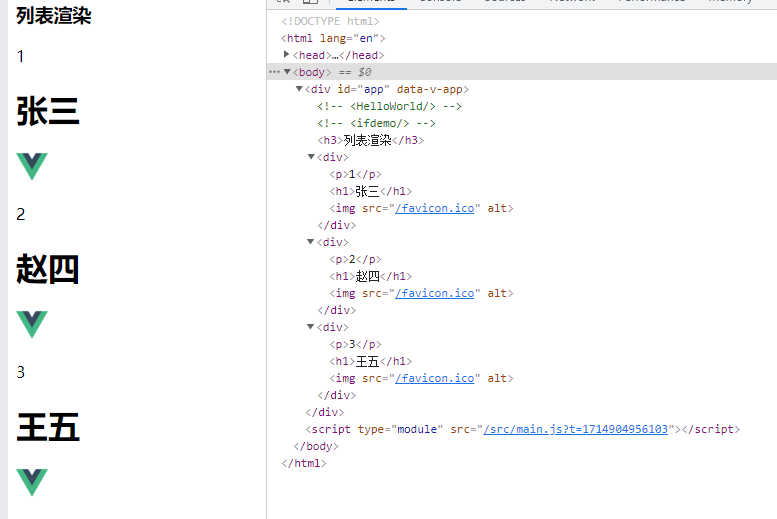Click the 列表渲染 page heading
Viewport: 777px width, 519px height.
coord(54,15)
